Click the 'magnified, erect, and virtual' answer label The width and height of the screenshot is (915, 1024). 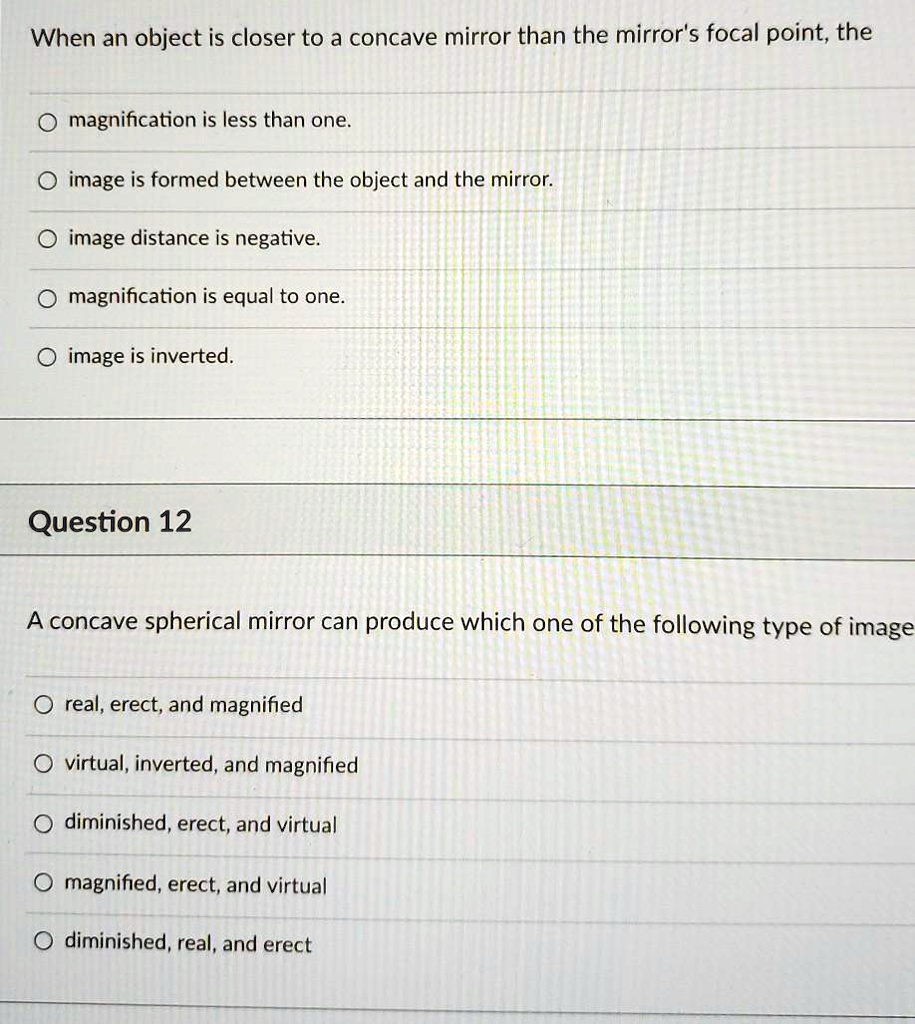[x=196, y=885]
